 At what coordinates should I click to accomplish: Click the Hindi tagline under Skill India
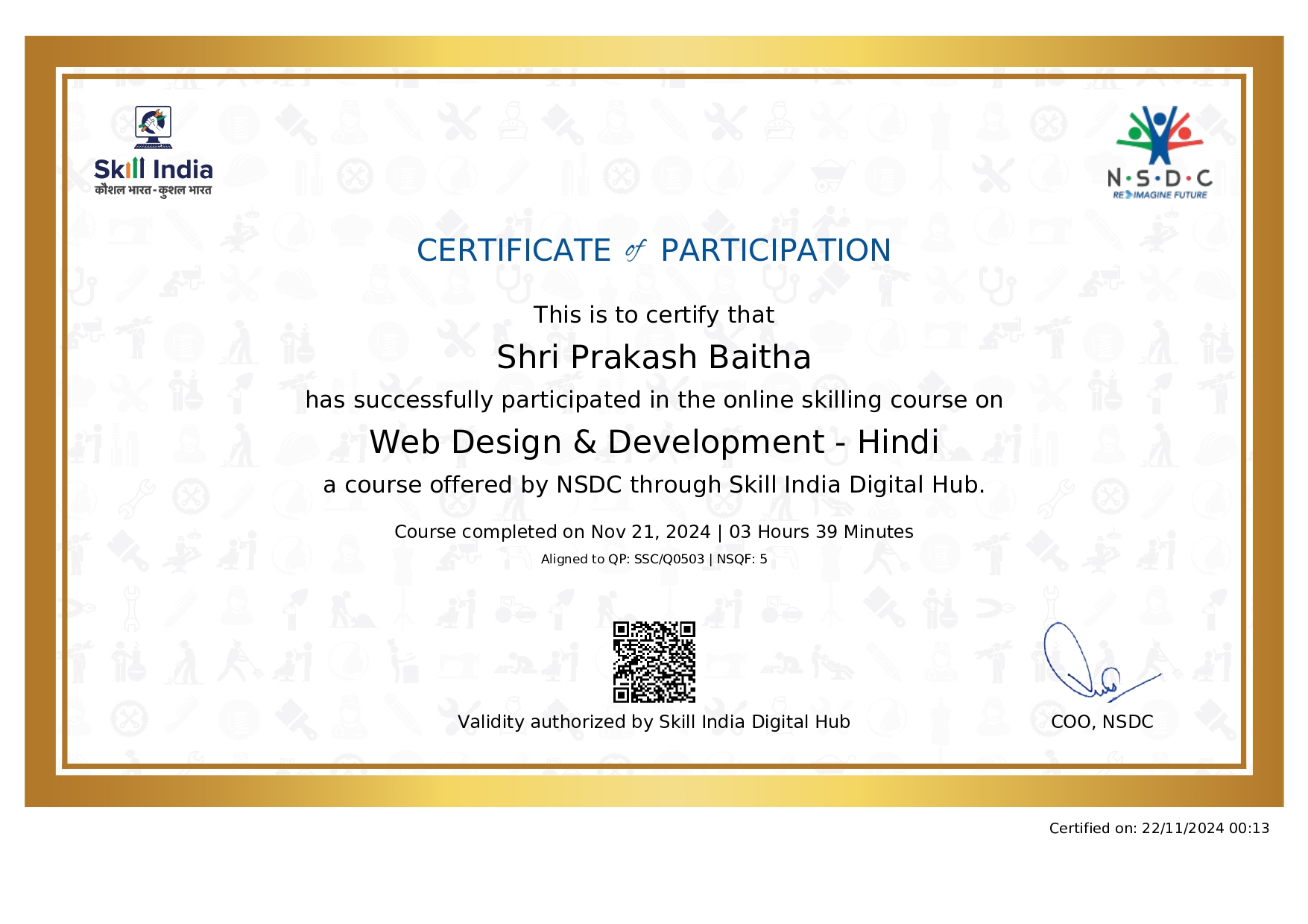pos(154,191)
